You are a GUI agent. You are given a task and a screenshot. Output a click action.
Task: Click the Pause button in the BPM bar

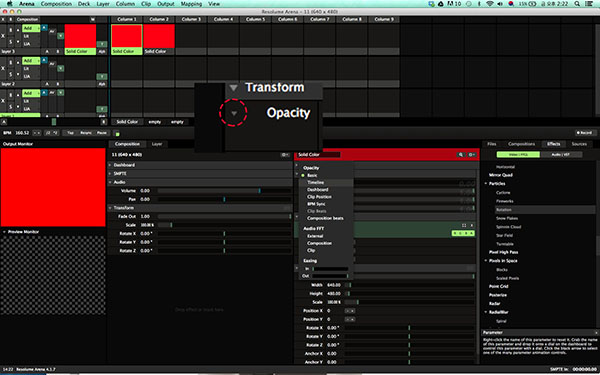click(102, 133)
